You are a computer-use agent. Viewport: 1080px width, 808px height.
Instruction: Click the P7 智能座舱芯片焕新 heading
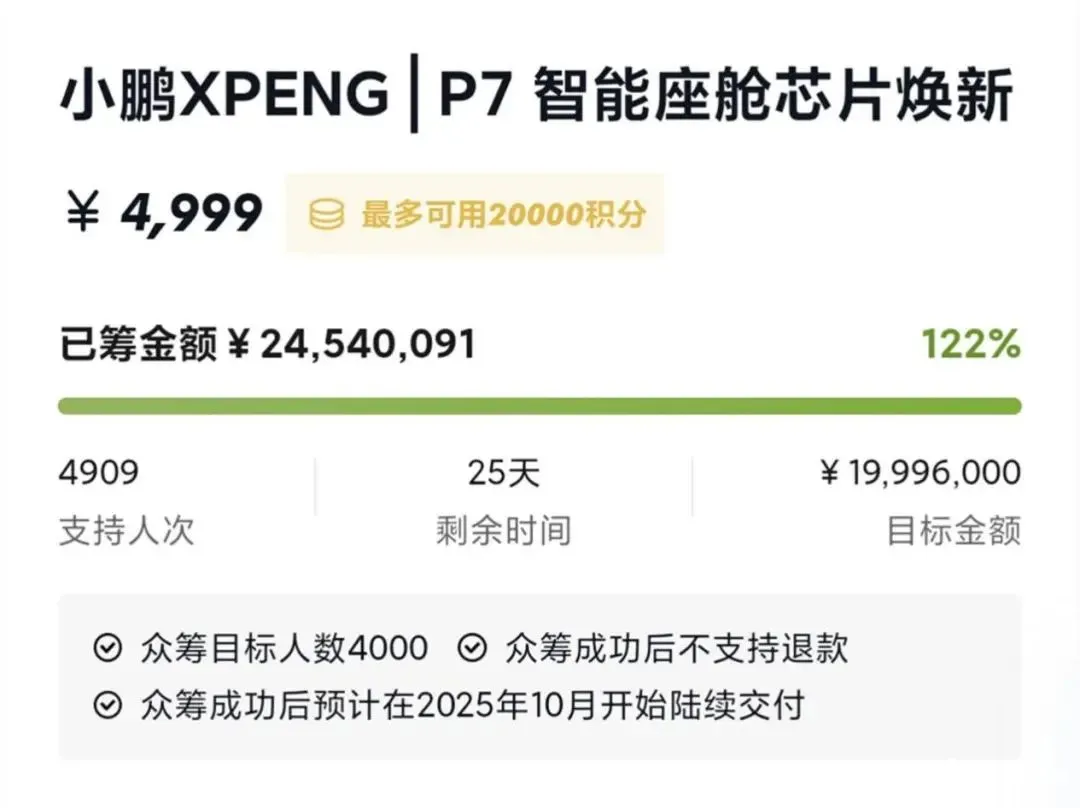point(725,98)
